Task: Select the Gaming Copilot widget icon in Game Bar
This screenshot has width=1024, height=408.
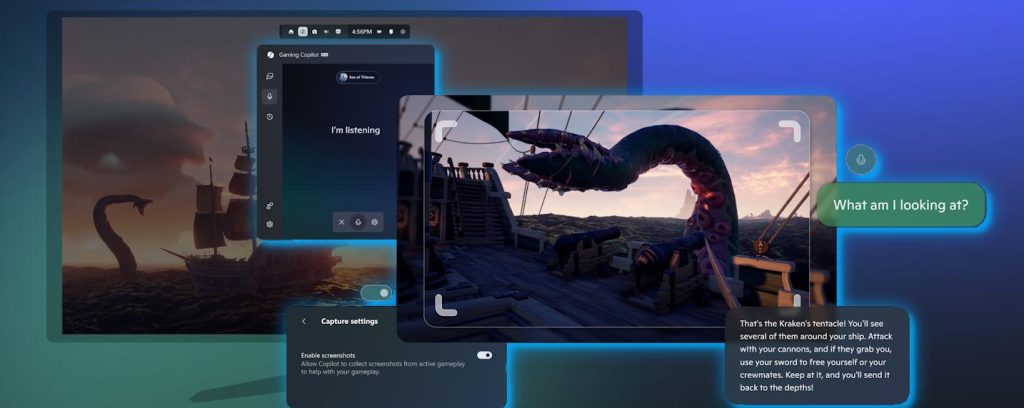Action: point(303,31)
